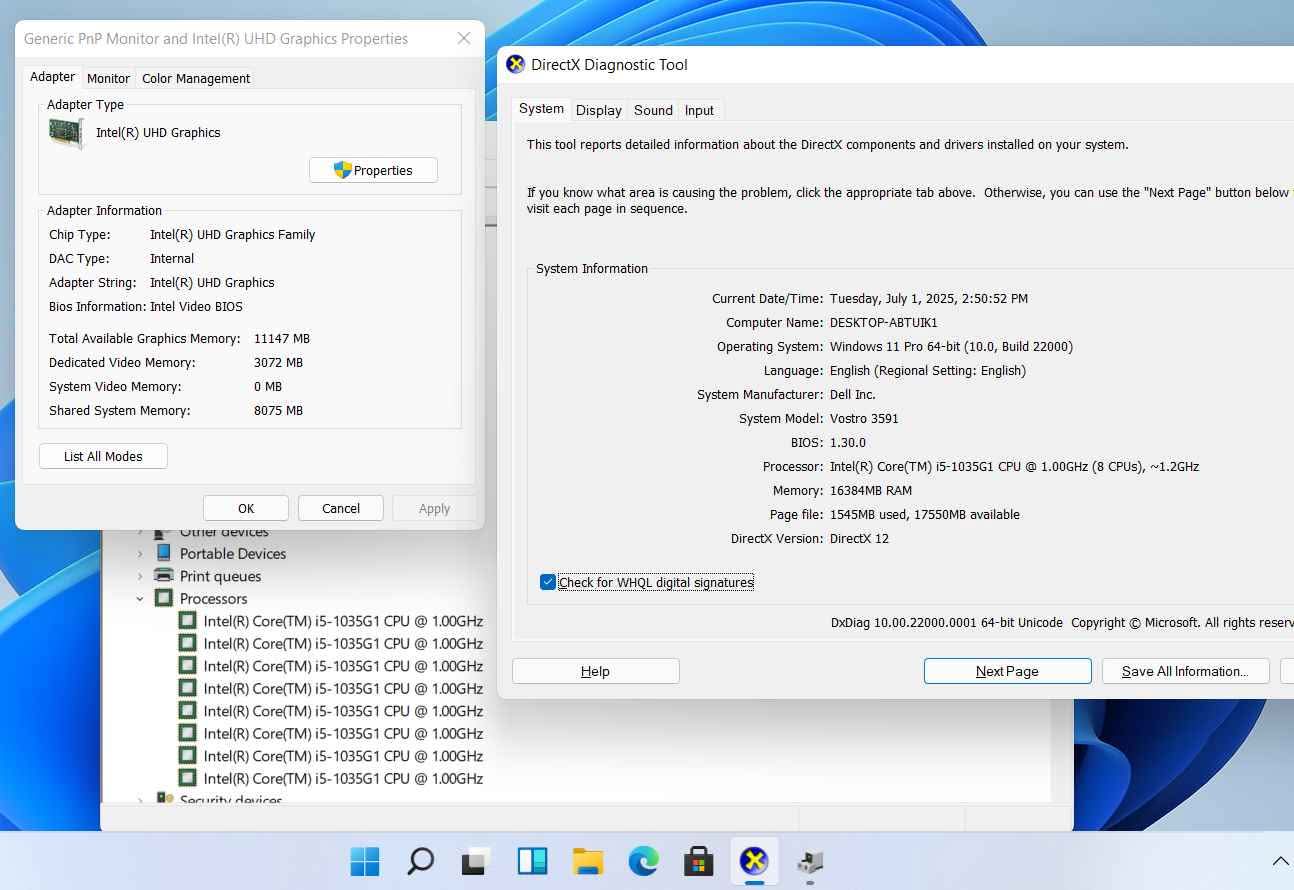The width and height of the screenshot is (1294, 890).
Task: Open adapter Properties with shield icon
Action: pos(373,170)
